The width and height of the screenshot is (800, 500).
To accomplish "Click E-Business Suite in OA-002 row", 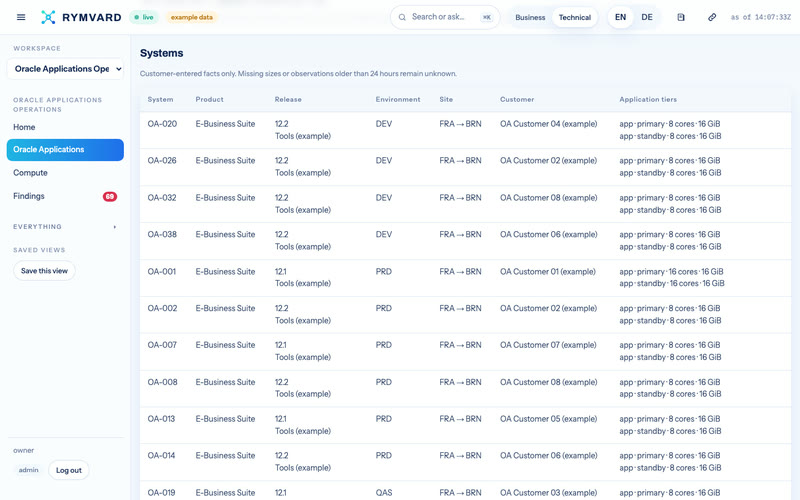I will [x=225, y=308].
